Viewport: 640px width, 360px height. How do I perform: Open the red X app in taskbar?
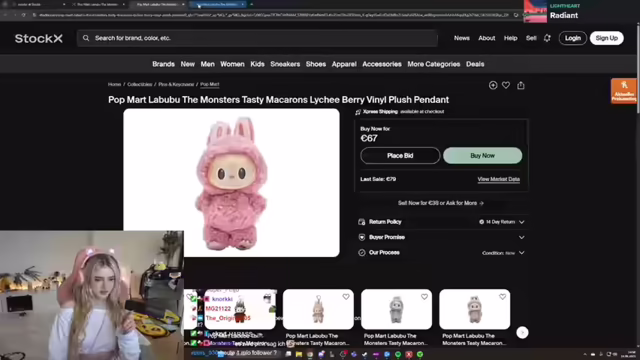(409, 354)
